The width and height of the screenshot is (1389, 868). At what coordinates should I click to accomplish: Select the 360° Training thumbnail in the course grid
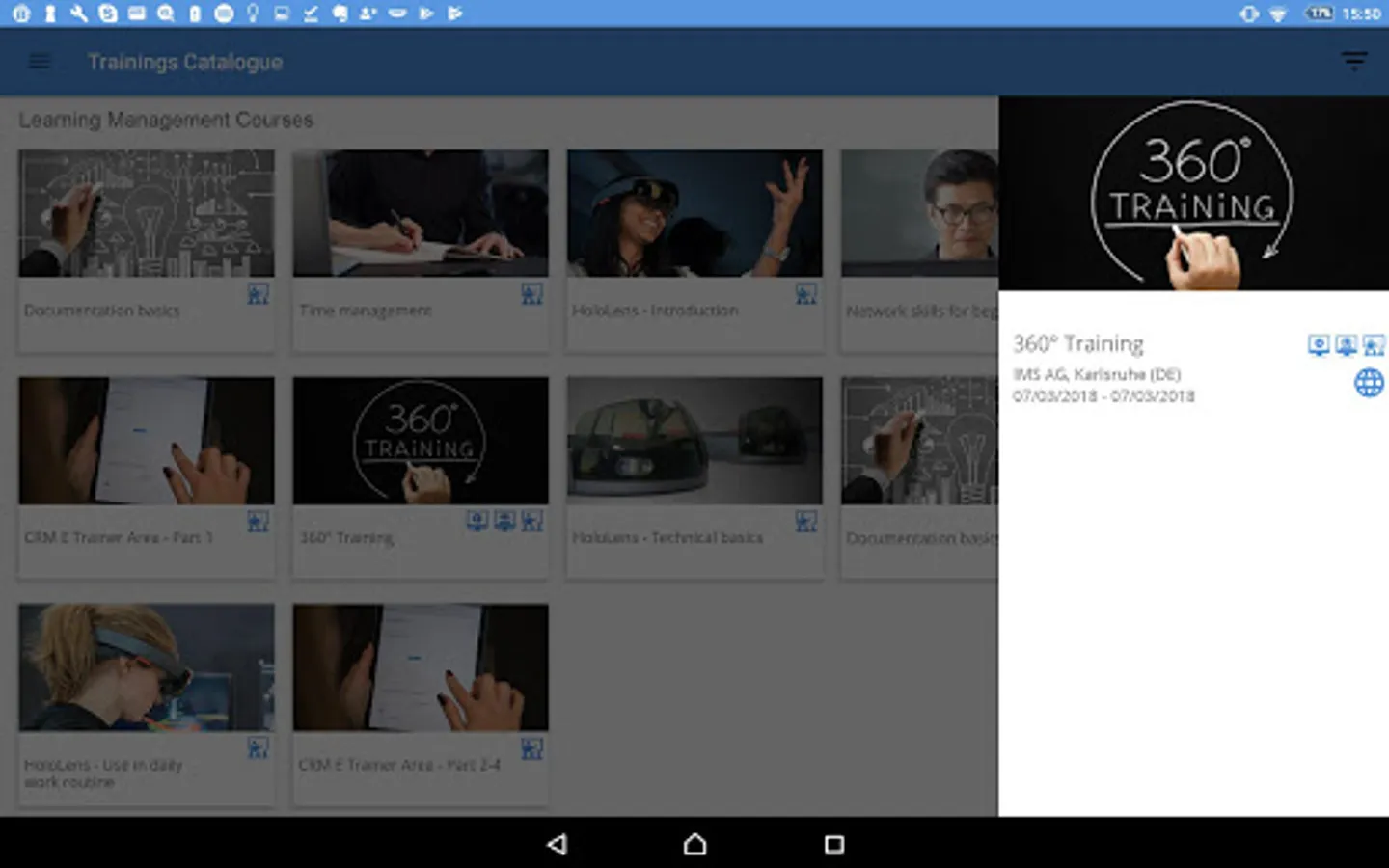coord(421,441)
